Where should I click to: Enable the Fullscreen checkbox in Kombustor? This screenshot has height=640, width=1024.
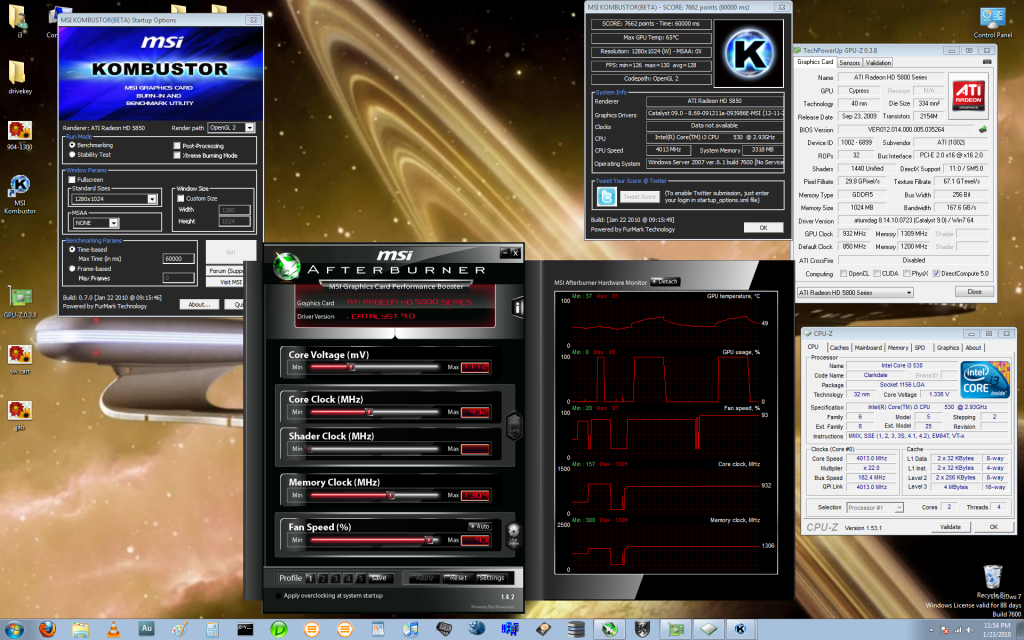tap(72, 179)
